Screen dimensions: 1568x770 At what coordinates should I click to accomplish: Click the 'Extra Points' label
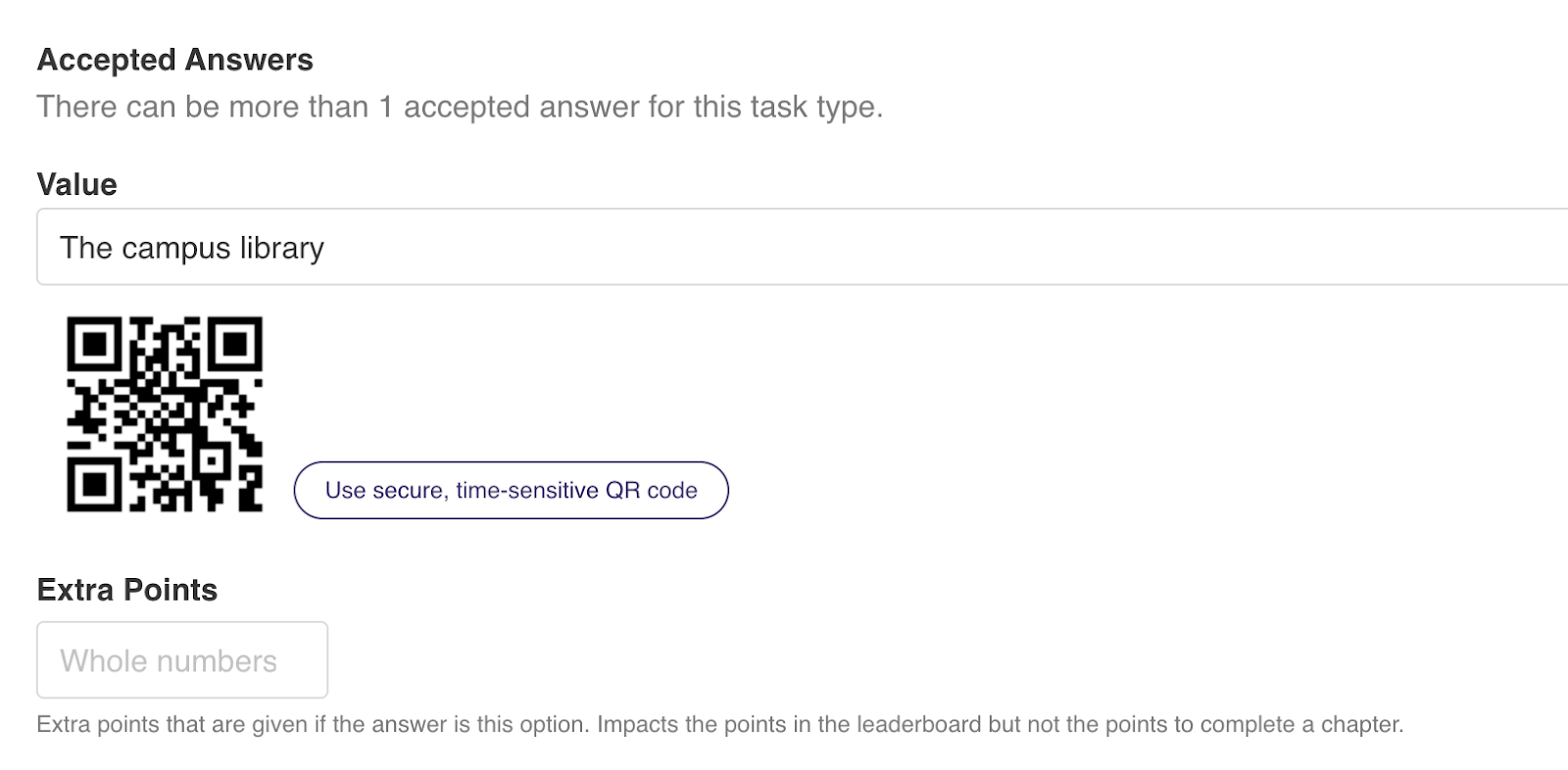pos(126,590)
